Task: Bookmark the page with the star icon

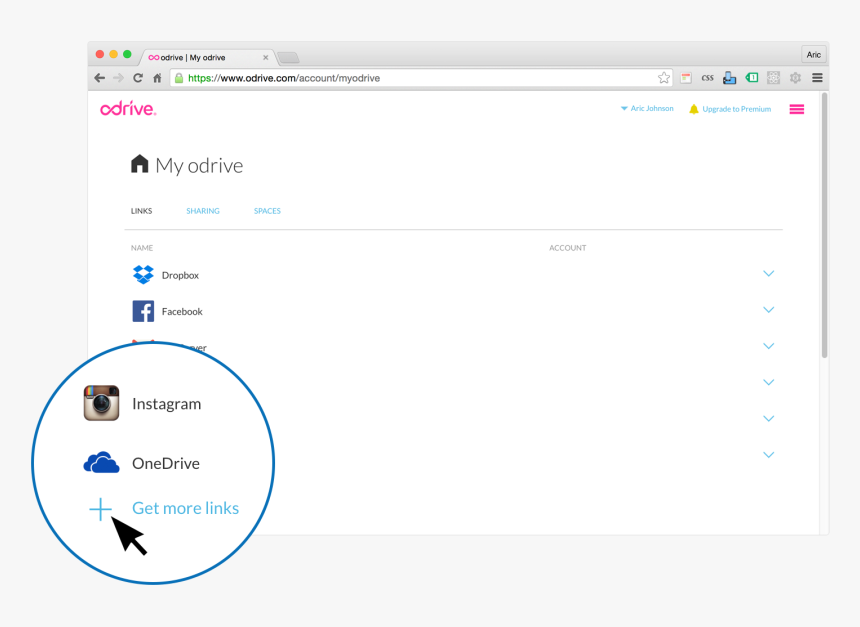Action: 664,78
